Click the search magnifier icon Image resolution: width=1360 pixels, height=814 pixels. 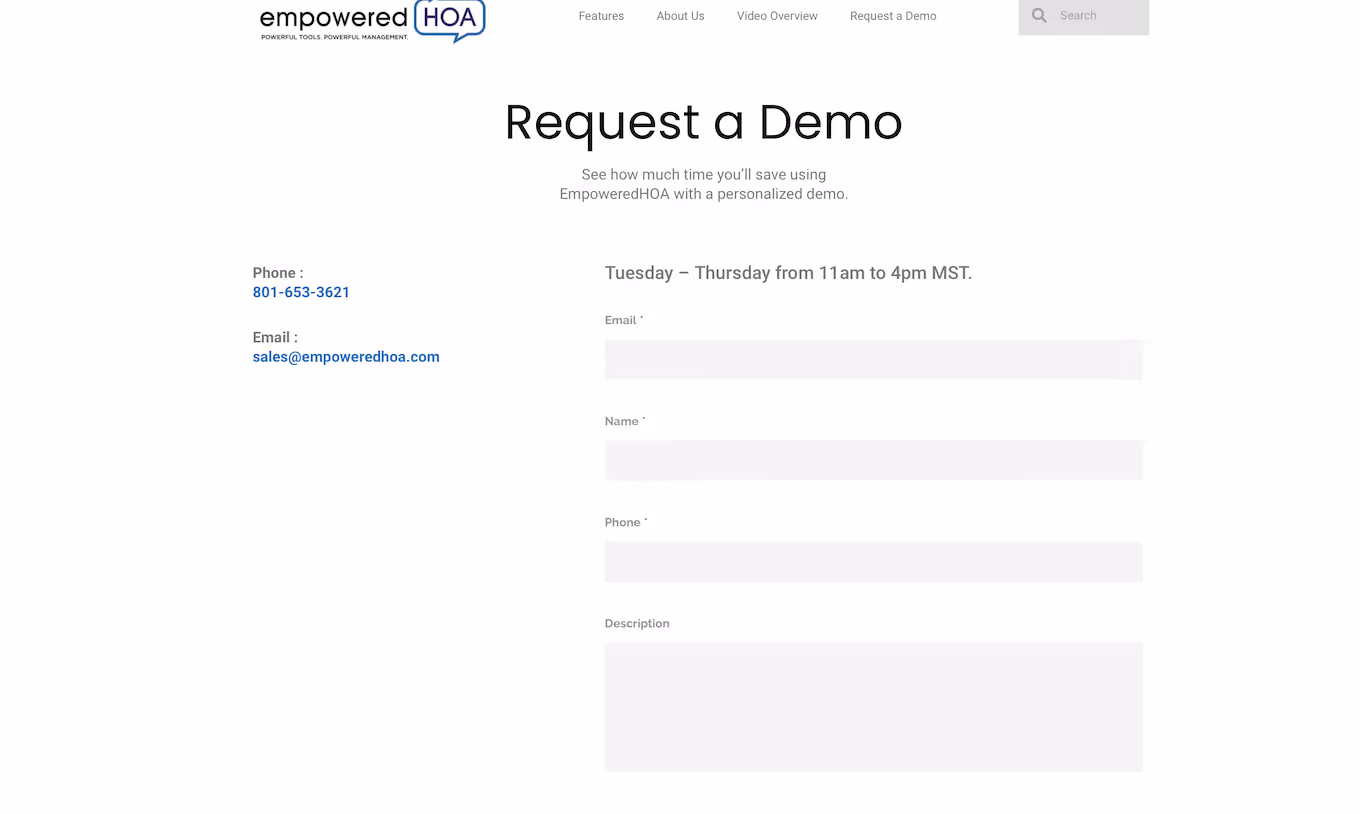coord(1039,16)
